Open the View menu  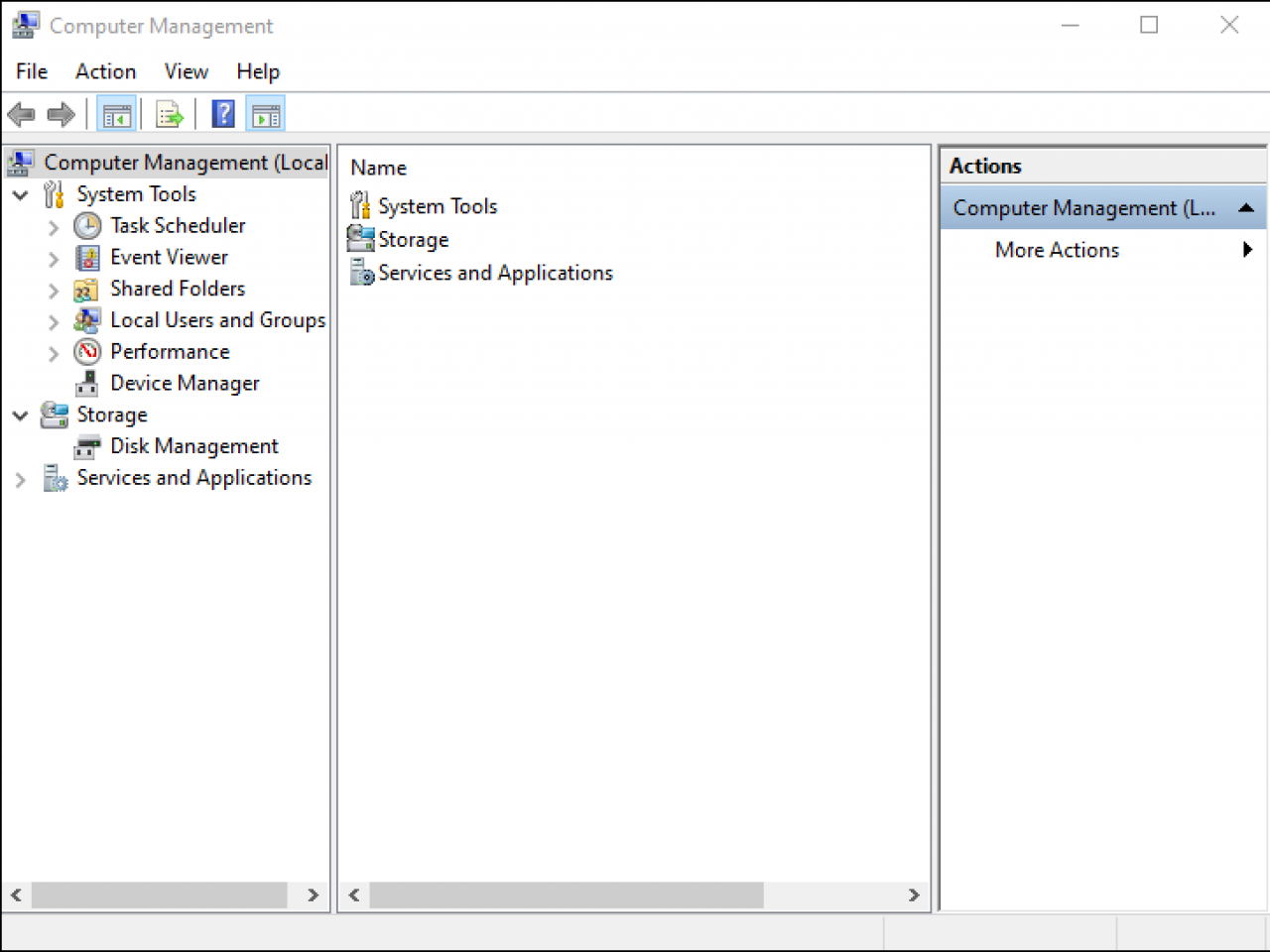(186, 70)
